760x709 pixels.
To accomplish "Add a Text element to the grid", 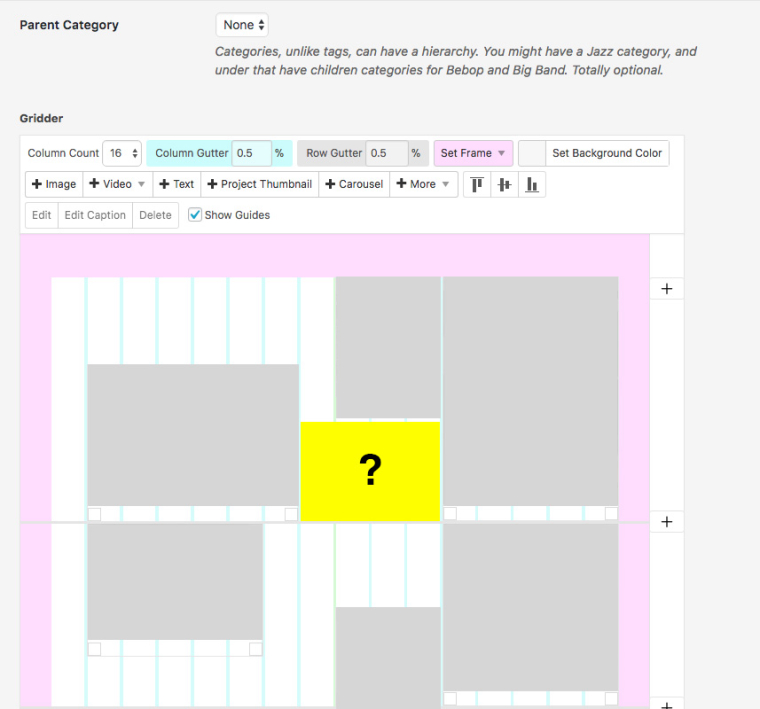I will click(176, 184).
